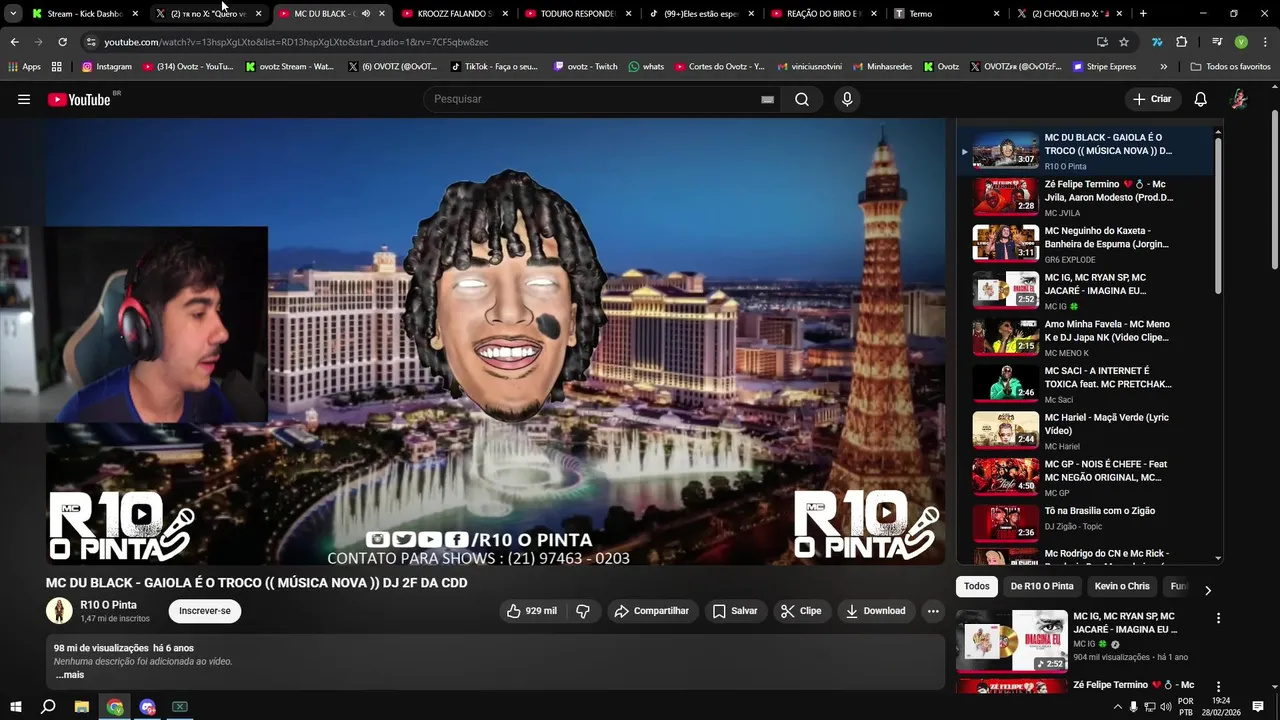Share the video via Compartilhar
The width and height of the screenshot is (1280, 720).
pyautogui.click(x=651, y=611)
